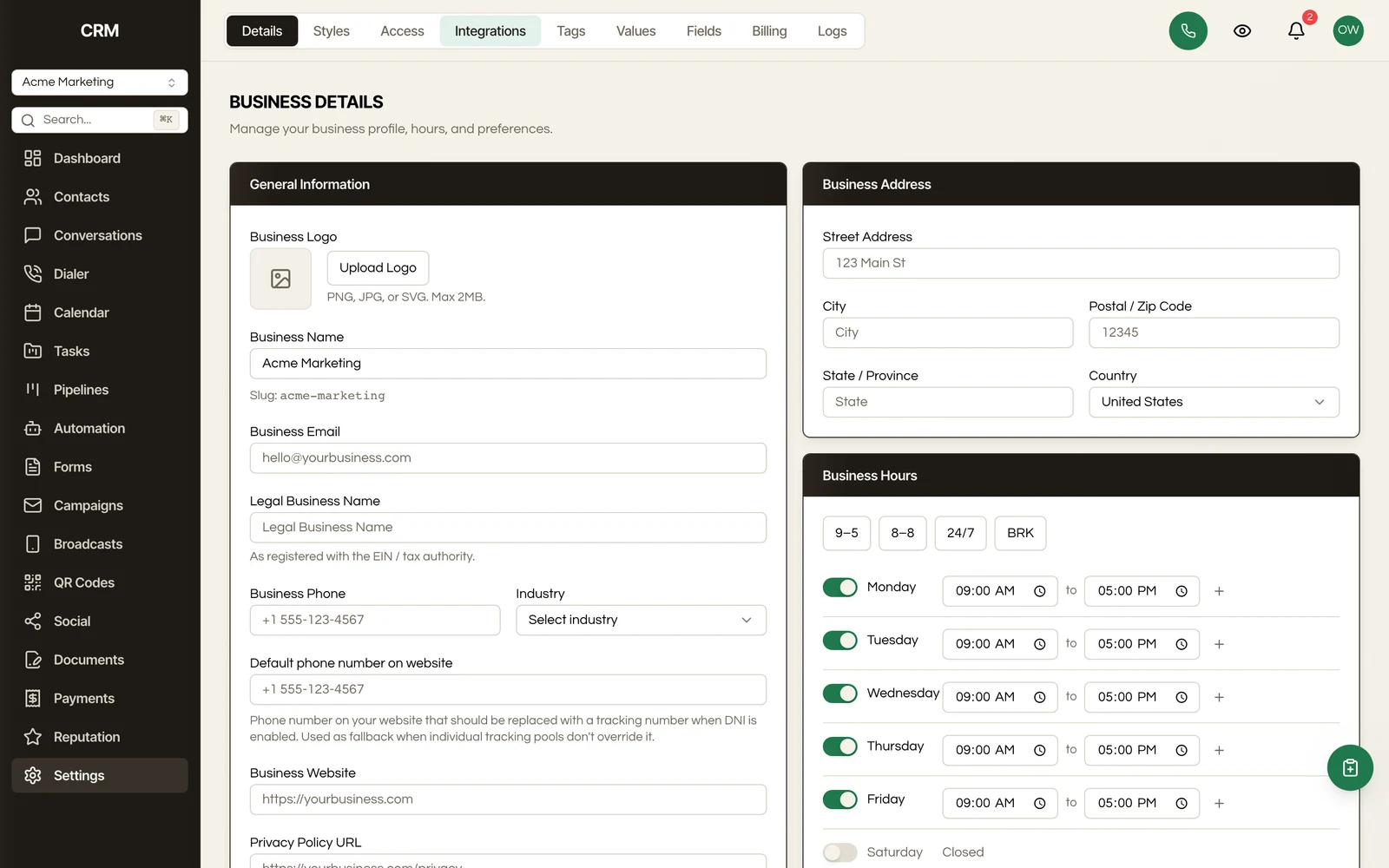Image resolution: width=1389 pixels, height=868 pixels.
Task: Click the Street Address field
Action: coord(1081,263)
